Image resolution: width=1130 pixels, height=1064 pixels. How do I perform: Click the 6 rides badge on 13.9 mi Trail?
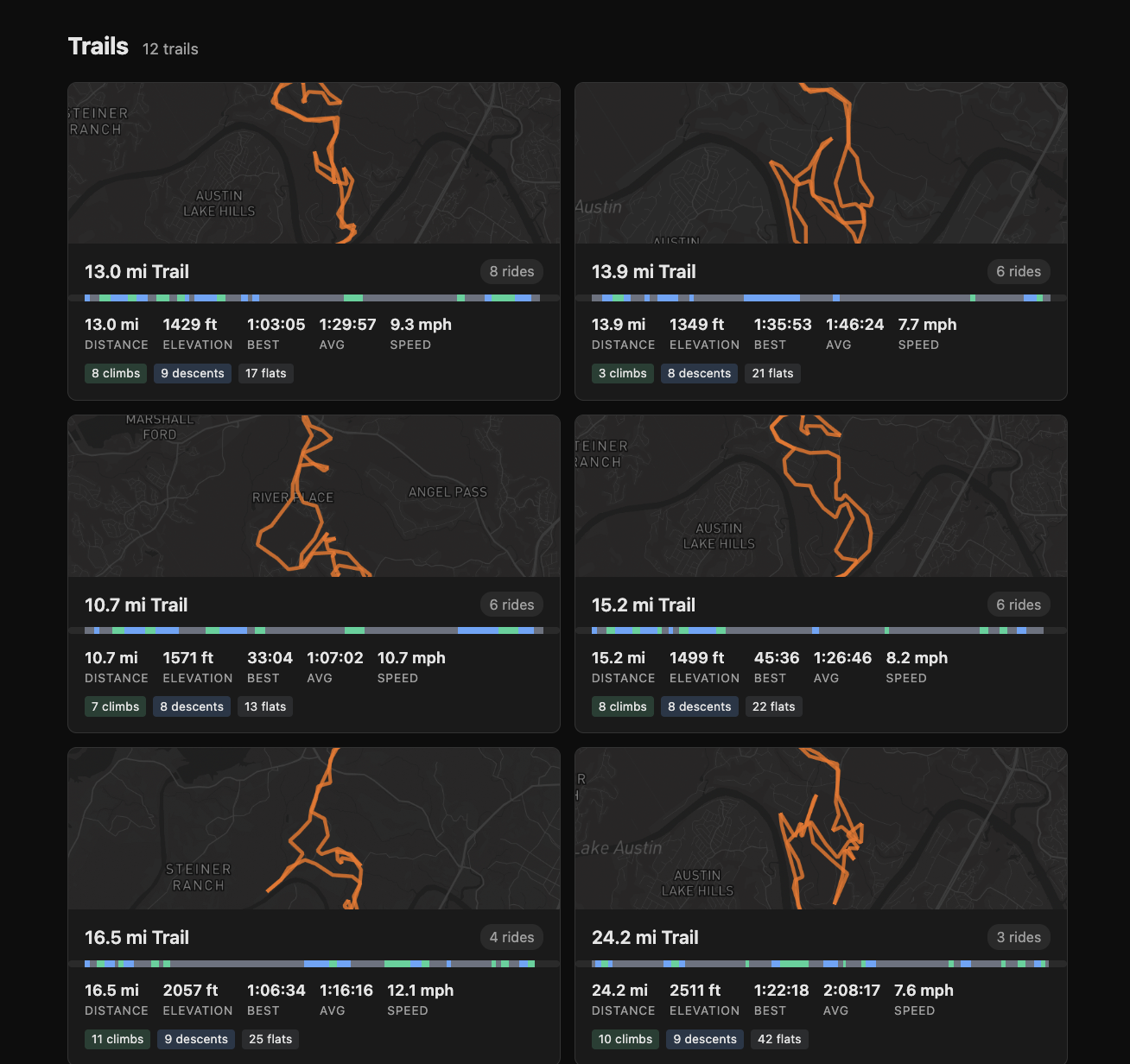1018,271
